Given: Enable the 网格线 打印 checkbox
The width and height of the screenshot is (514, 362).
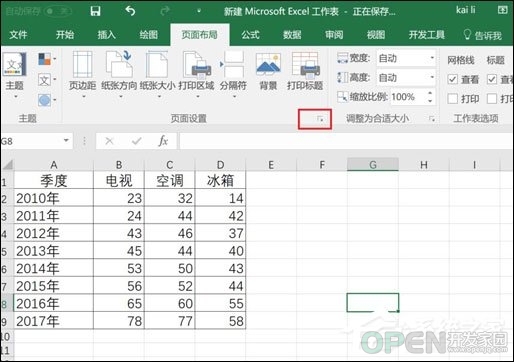Looking at the screenshot, I should pos(452,99).
